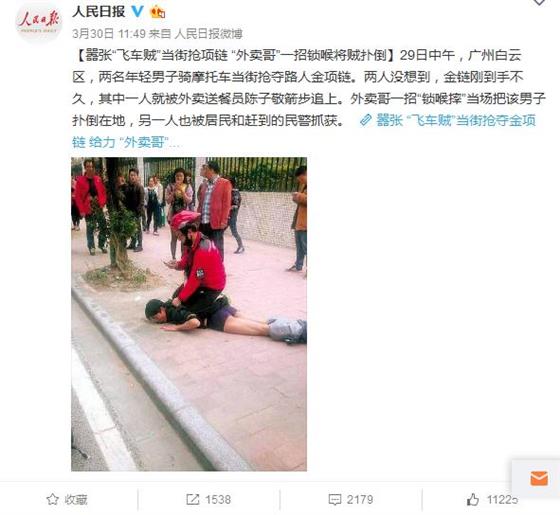Click the repost share icon
Viewport: 560px width, 515px height.
(x=192, y=499)
